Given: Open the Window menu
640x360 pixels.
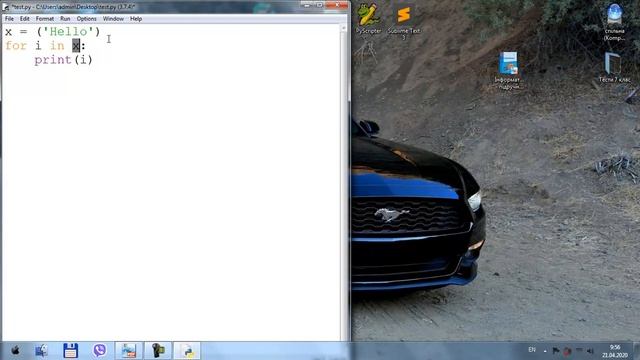Looking at the screenshot, I should tap(113, 19).
